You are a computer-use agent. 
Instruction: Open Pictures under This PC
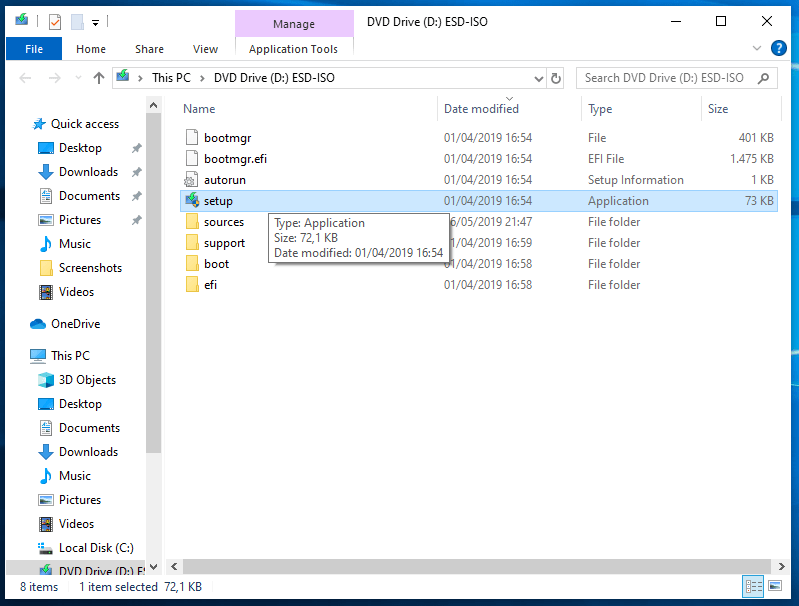tap(80, 499)
